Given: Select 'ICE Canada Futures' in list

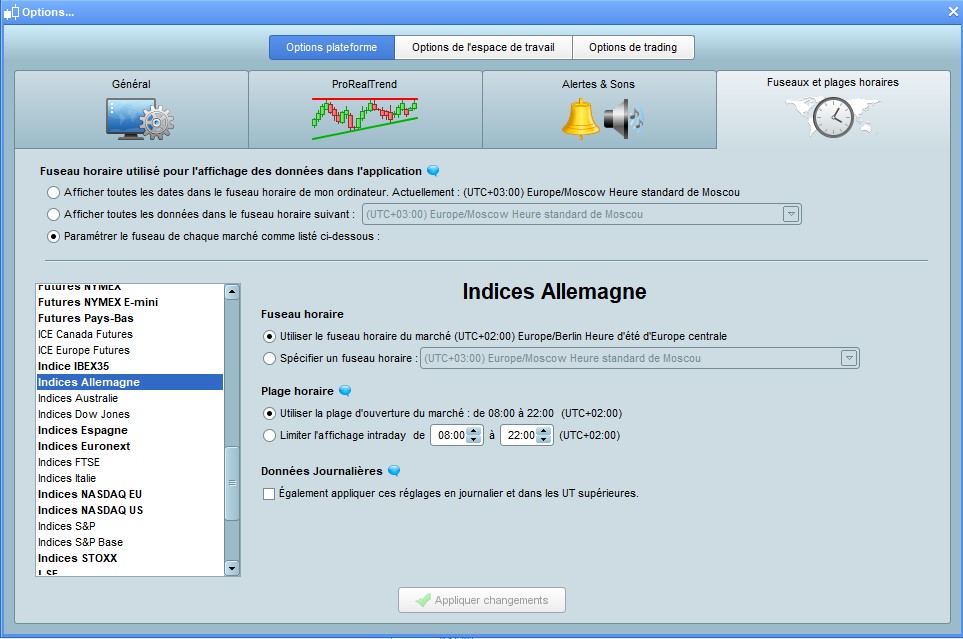Looking at the screenshot, I should 130,334.
